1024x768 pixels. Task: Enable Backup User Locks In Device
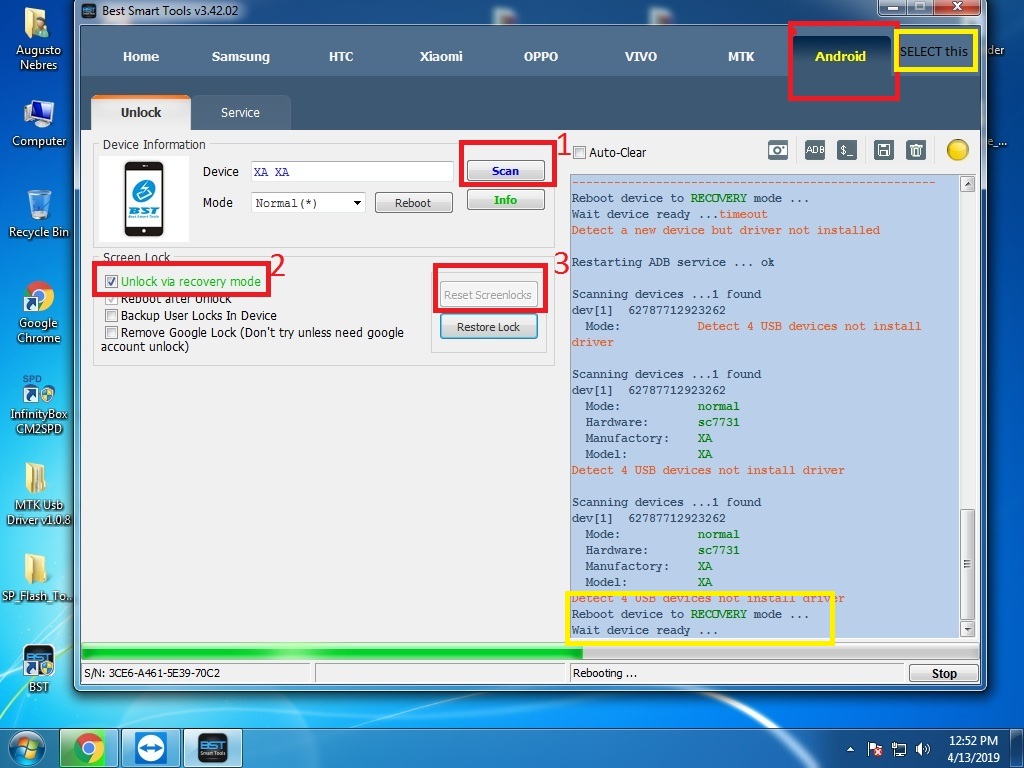click(112, 315)
